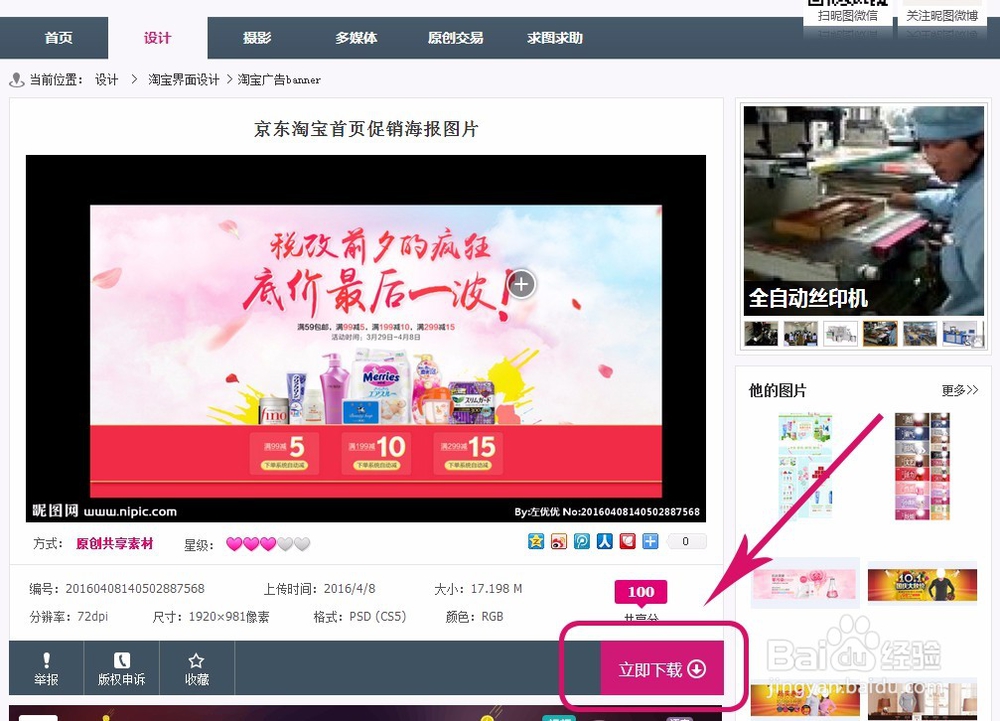Image resolution: width=1000 pixels, height=721 pixels.
Task: Click the 颜色 RGB text
Action: click(474, 616)
